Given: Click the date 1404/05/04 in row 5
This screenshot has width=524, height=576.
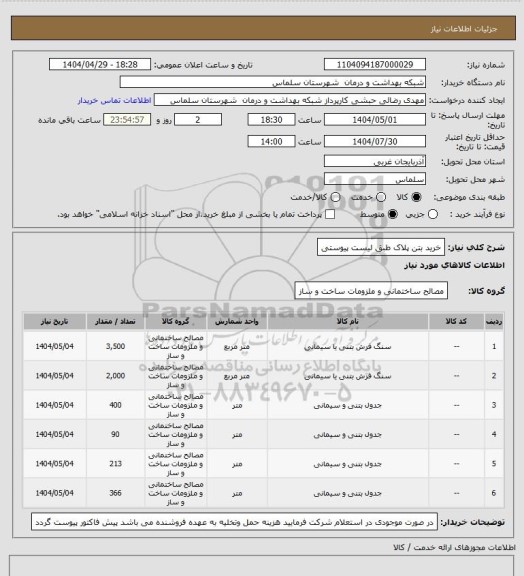Looking at the screenshot, I should pyautogui.click(x=54, y=464).
